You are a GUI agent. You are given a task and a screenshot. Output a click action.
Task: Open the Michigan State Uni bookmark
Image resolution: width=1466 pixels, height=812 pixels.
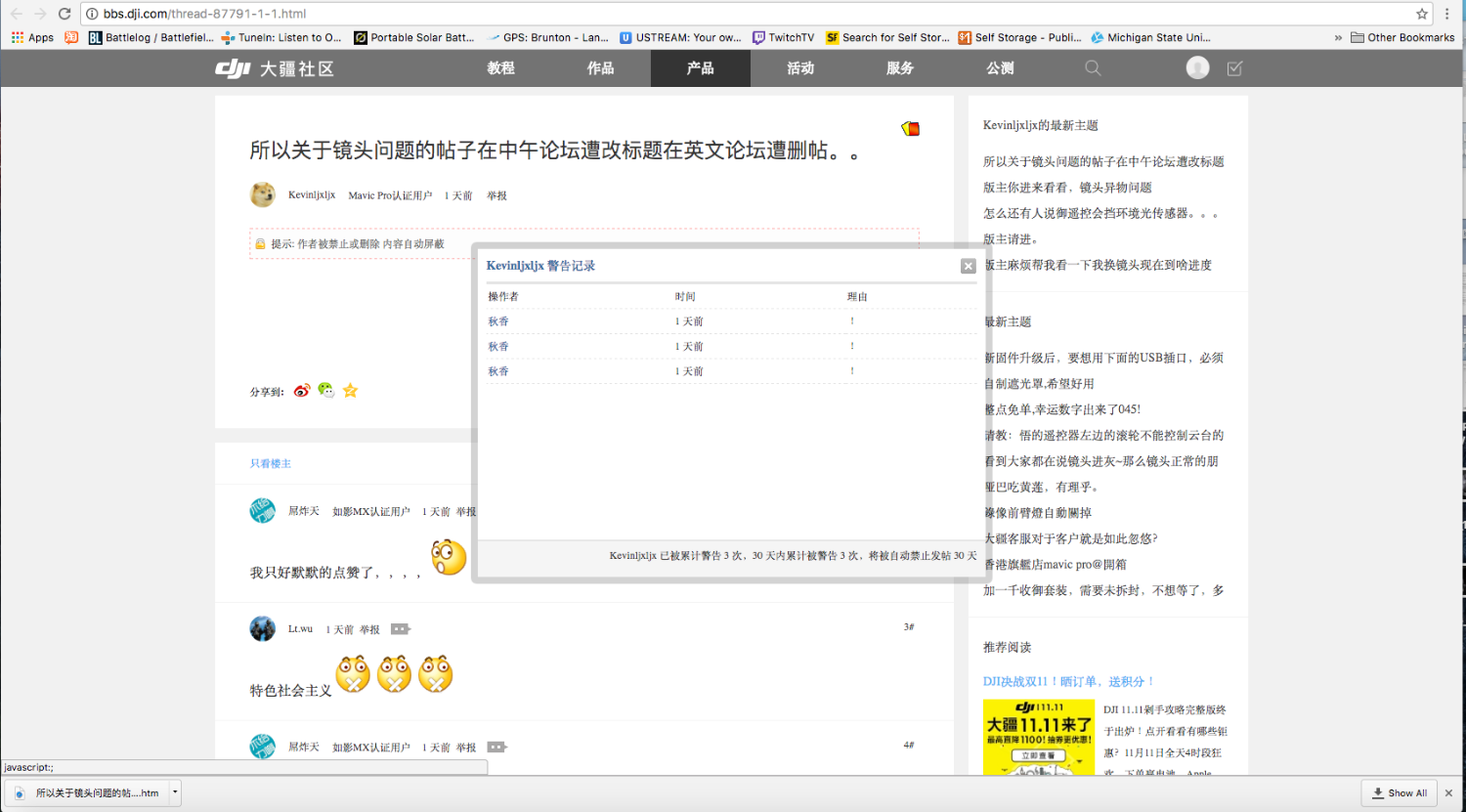1151,37
